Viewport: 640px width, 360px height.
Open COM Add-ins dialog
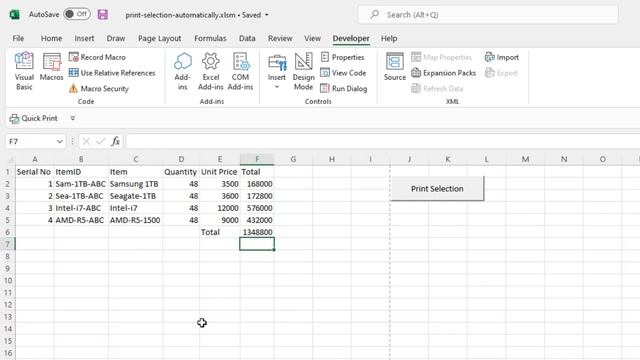click(x=240, y=71)
